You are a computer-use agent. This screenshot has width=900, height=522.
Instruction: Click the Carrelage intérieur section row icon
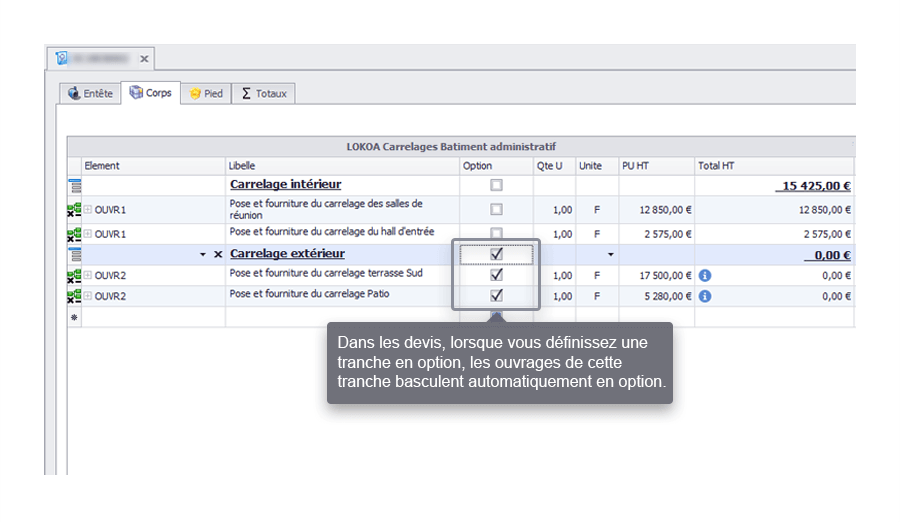pos(75,185)
